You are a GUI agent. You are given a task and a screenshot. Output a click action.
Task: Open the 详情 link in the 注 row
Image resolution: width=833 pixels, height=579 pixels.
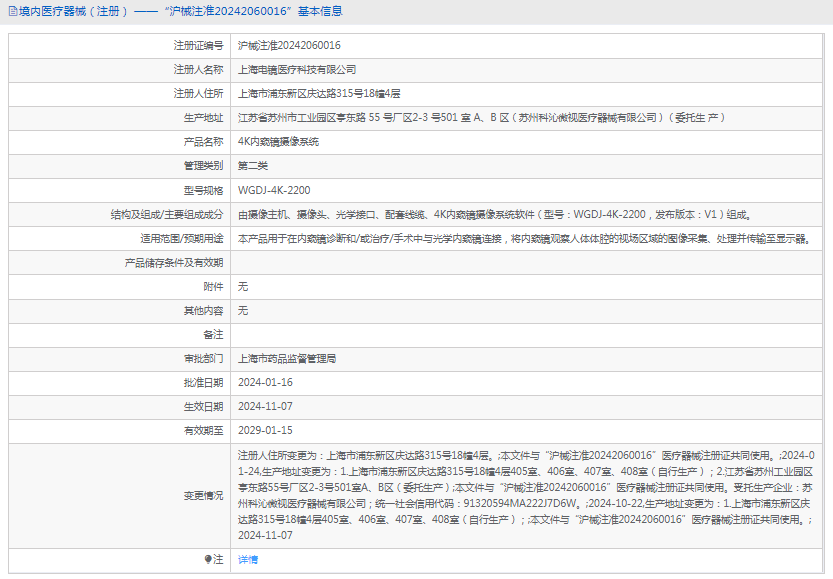coord(248,559)
